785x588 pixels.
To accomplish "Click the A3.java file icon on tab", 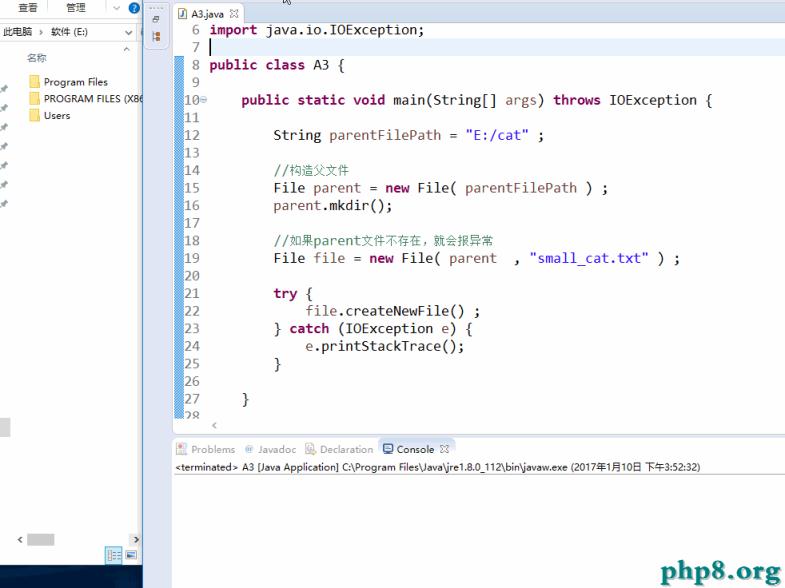I will point(183,14).
